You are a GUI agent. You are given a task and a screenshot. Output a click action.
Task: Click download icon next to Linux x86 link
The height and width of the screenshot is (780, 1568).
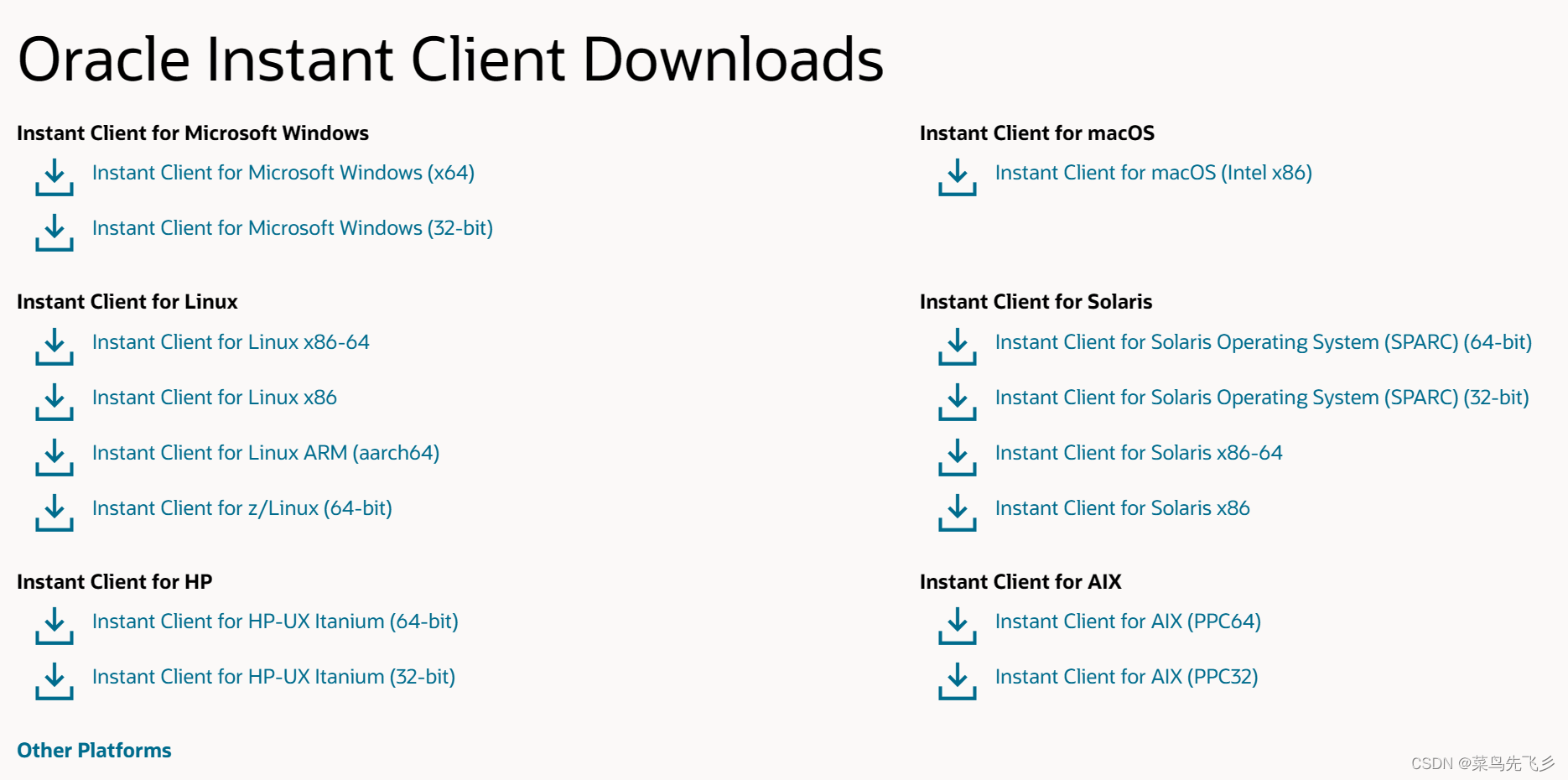[55, 402]
